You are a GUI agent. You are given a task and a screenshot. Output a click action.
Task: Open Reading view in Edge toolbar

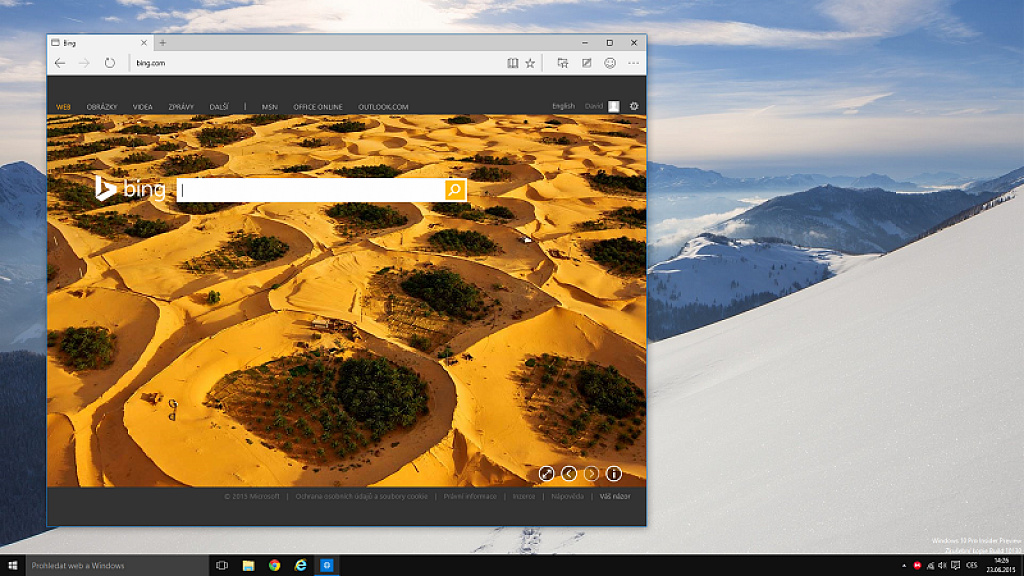pos(513,63)
